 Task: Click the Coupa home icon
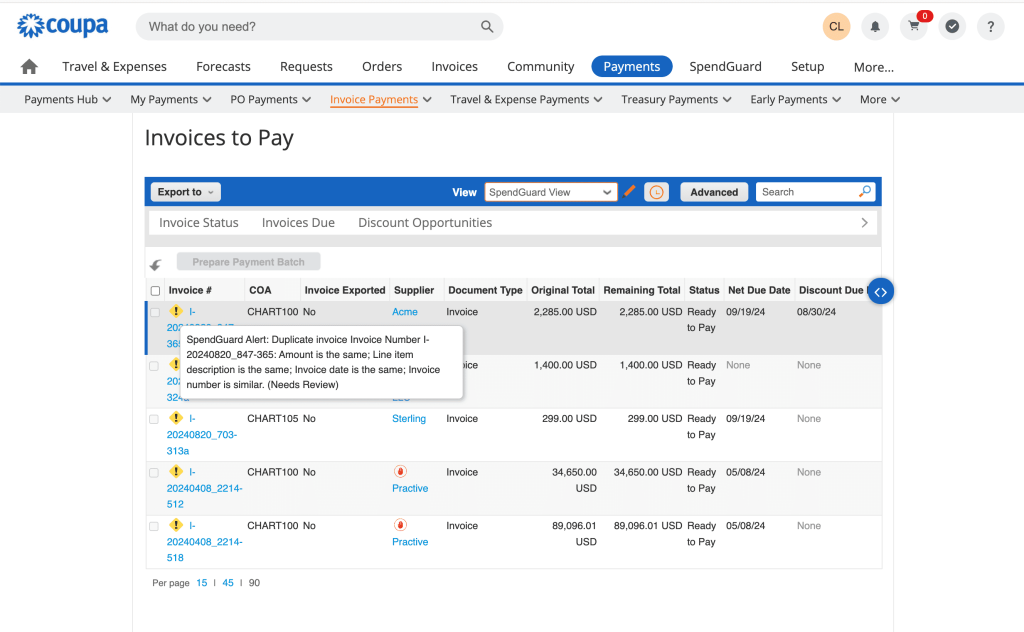[x=29, y=65]
